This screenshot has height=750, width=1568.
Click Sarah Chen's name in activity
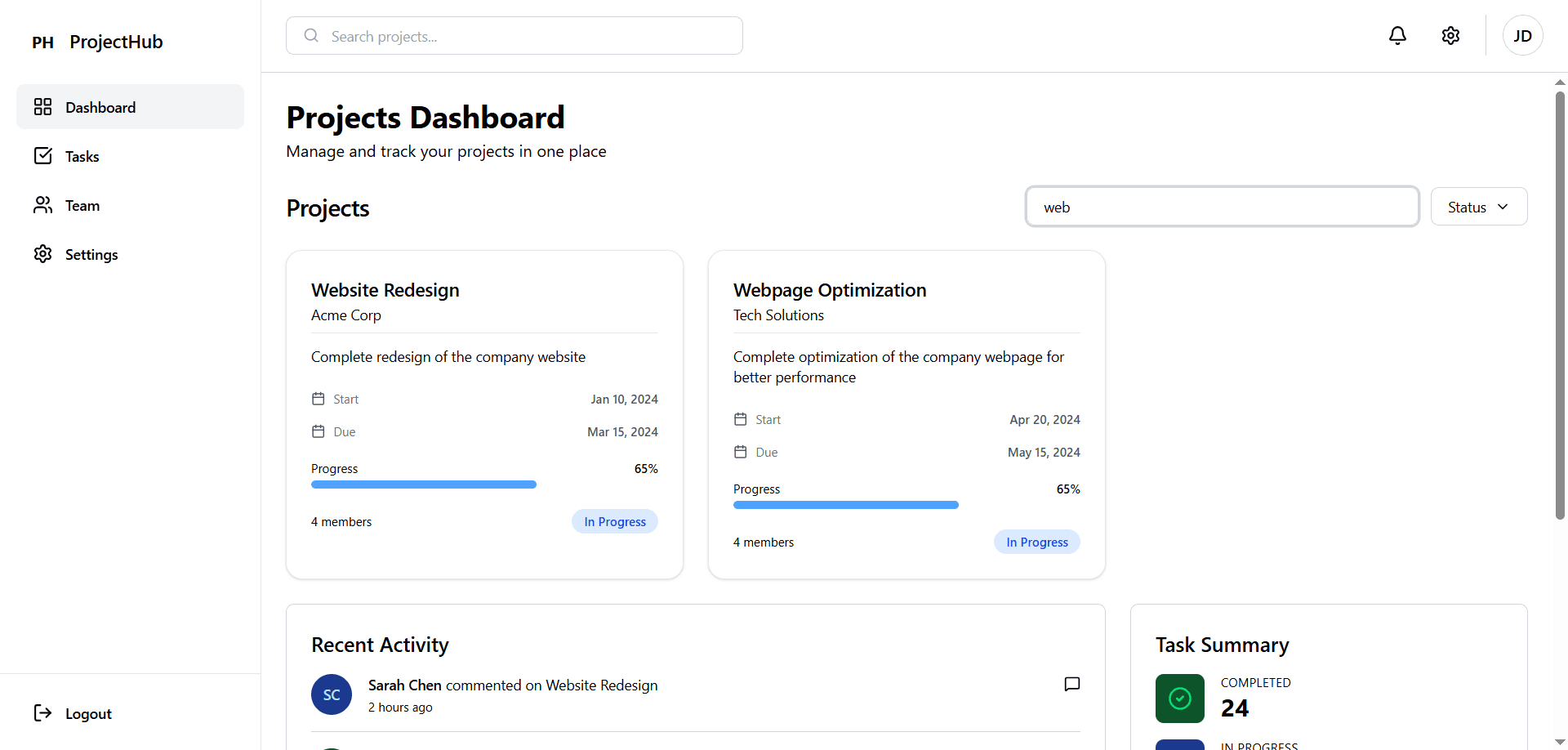coord(405,685)
